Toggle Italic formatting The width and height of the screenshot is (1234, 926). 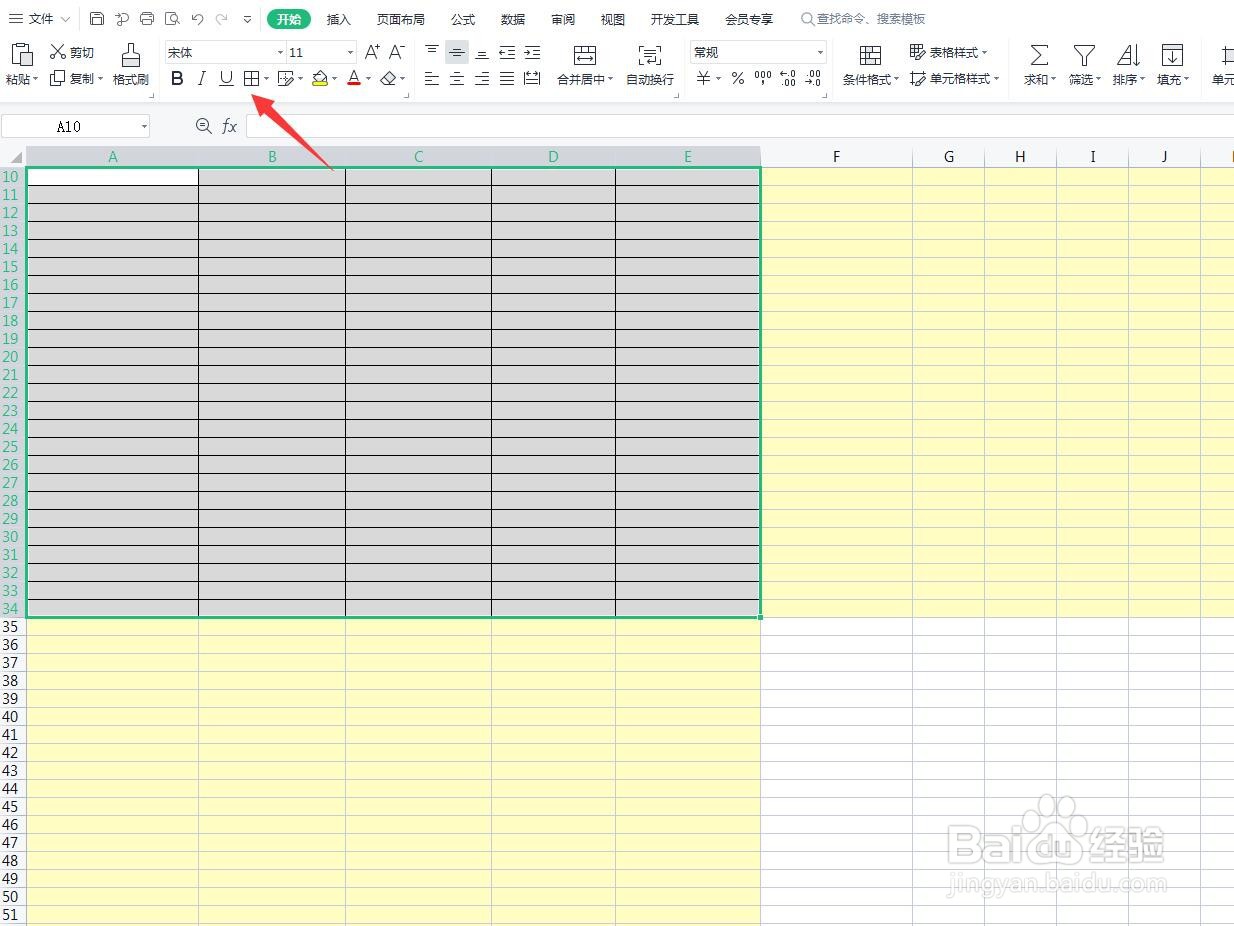(202, 78)
